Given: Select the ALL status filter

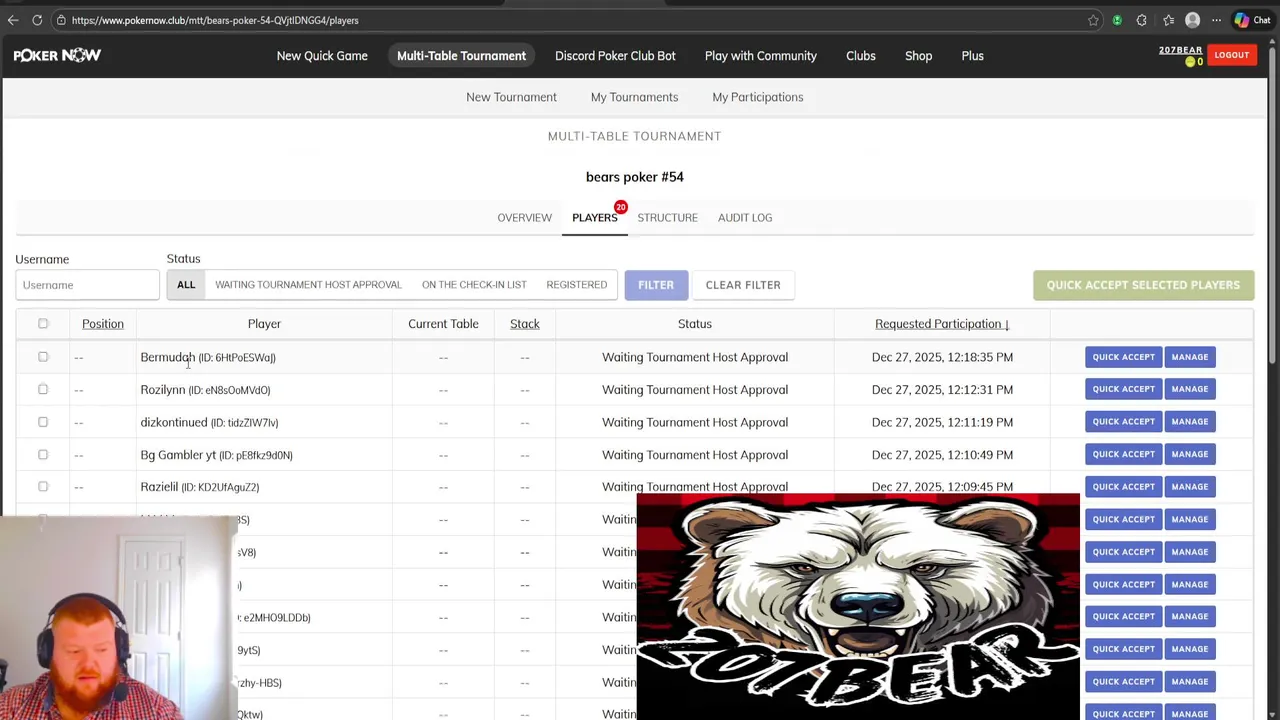Looking at the screenshot, I should point(186,285).
